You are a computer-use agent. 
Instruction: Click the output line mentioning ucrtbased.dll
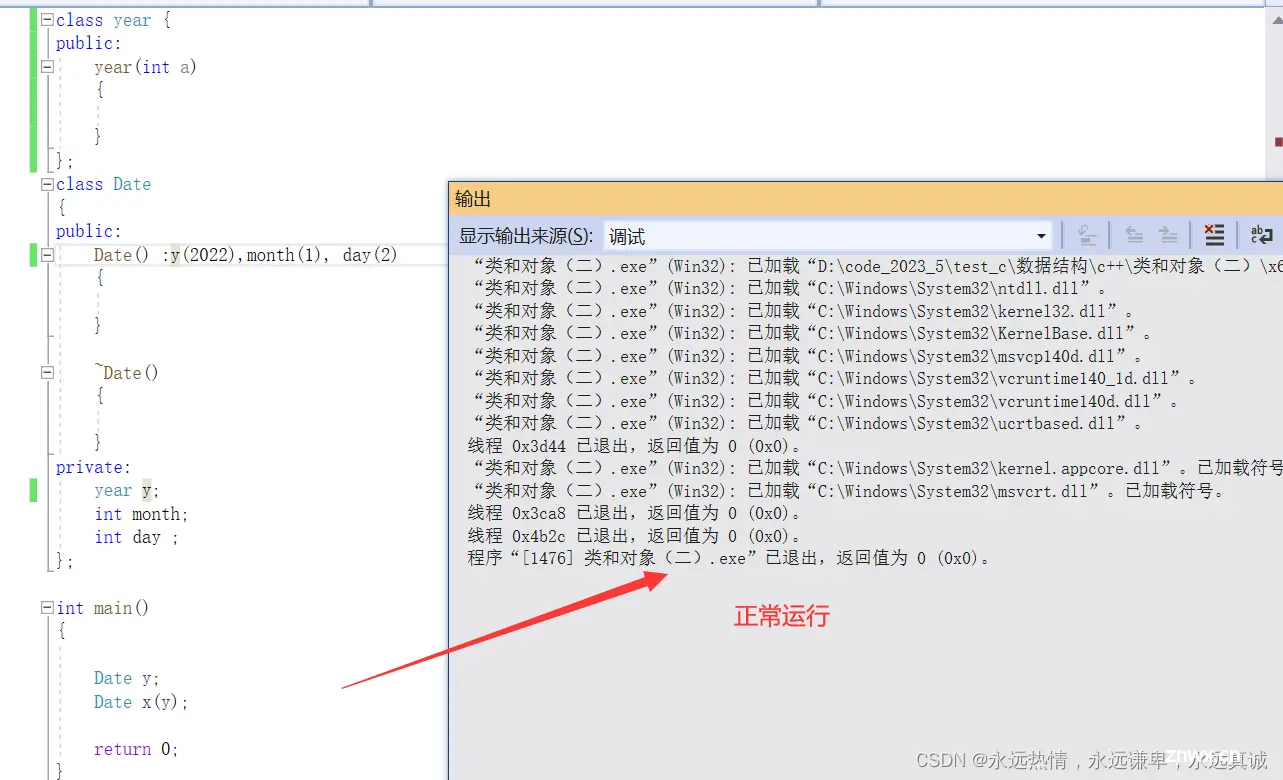[808, 423]
